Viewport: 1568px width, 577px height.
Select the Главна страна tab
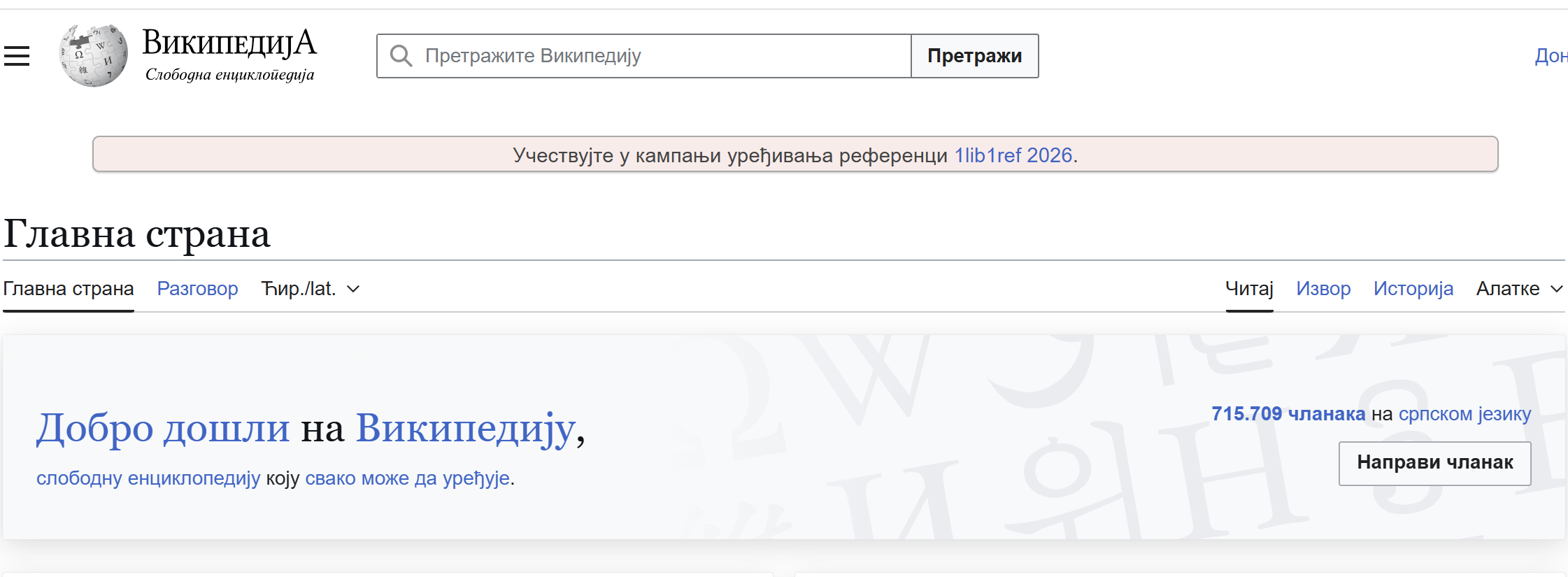[x=69, y=289]
